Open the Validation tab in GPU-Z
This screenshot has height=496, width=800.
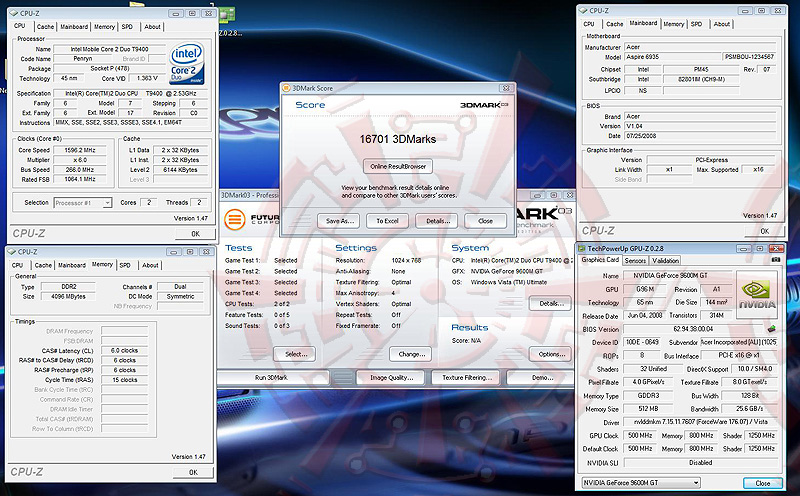point(665,260)
